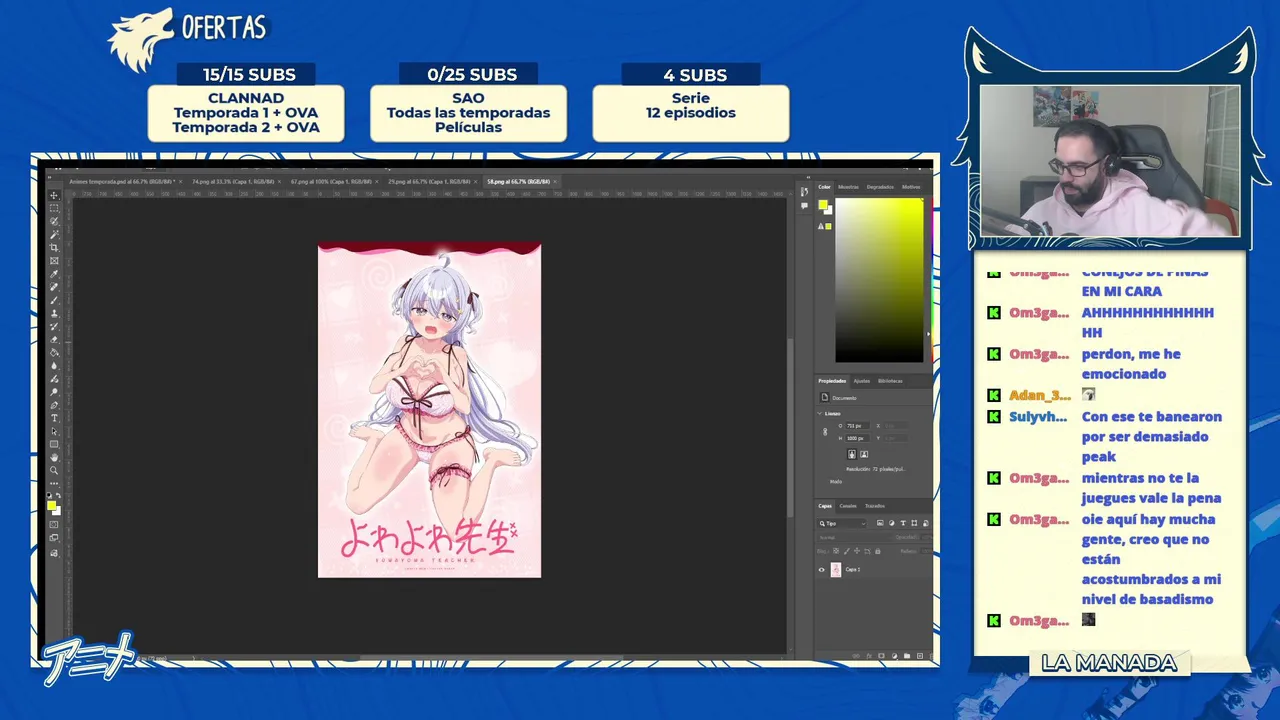
Task: Create a new layer icon
Action: click(919, 656)
